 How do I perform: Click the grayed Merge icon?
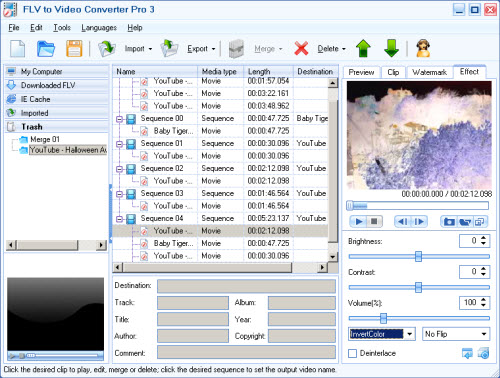pyautogui.click(x=236, y=49)
